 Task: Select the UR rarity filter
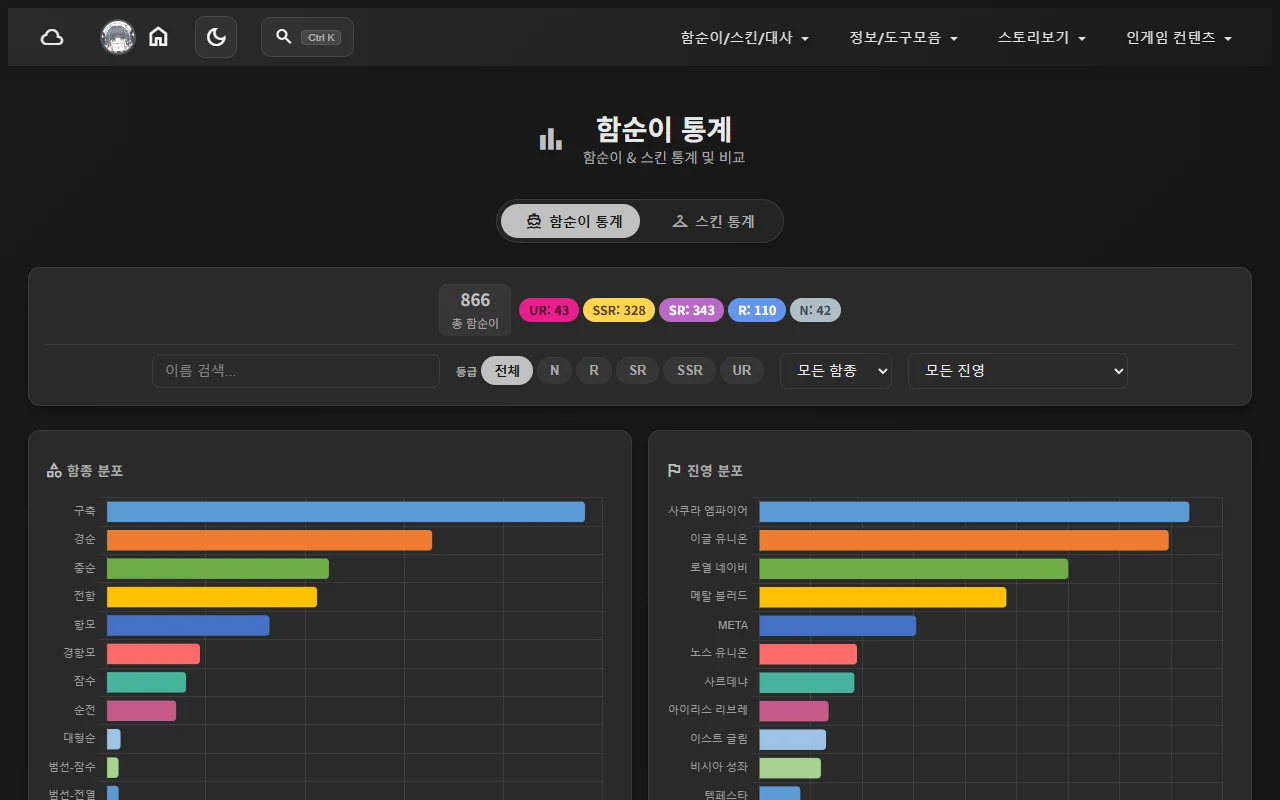742,371
